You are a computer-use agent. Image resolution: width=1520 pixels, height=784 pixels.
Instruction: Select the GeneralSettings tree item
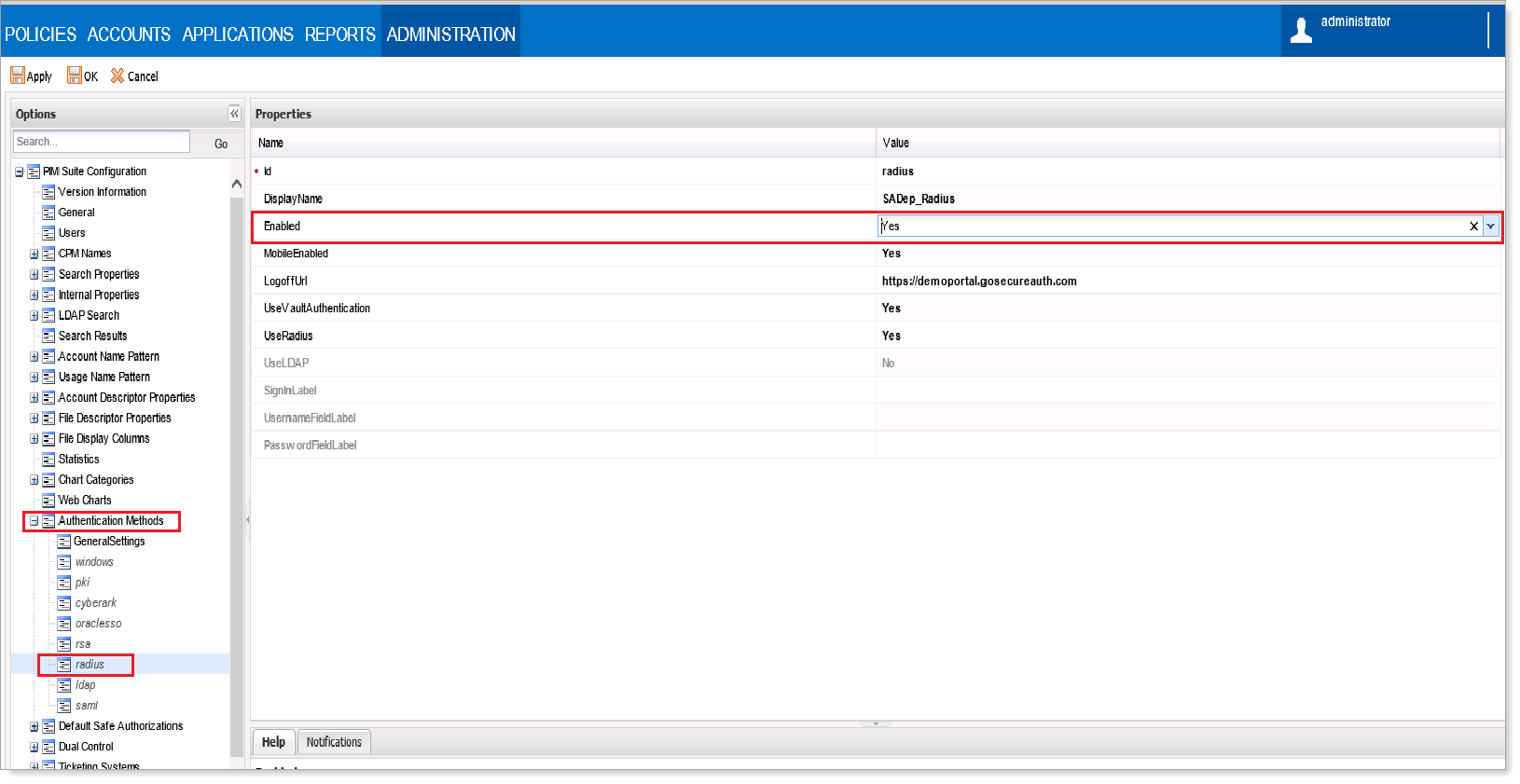(x=109, y=542)
